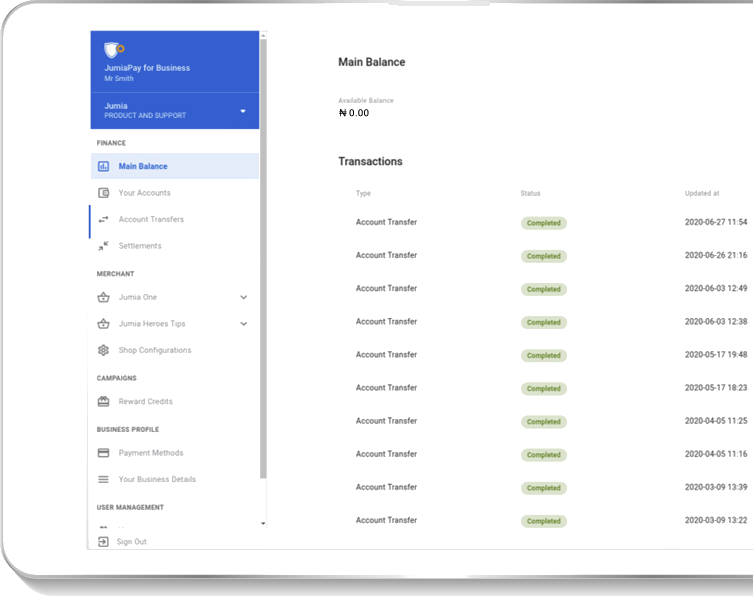Open the Jumia Product and Support dropdown
The height and width of the screenshot is (596, 753).
coord(175,110)
